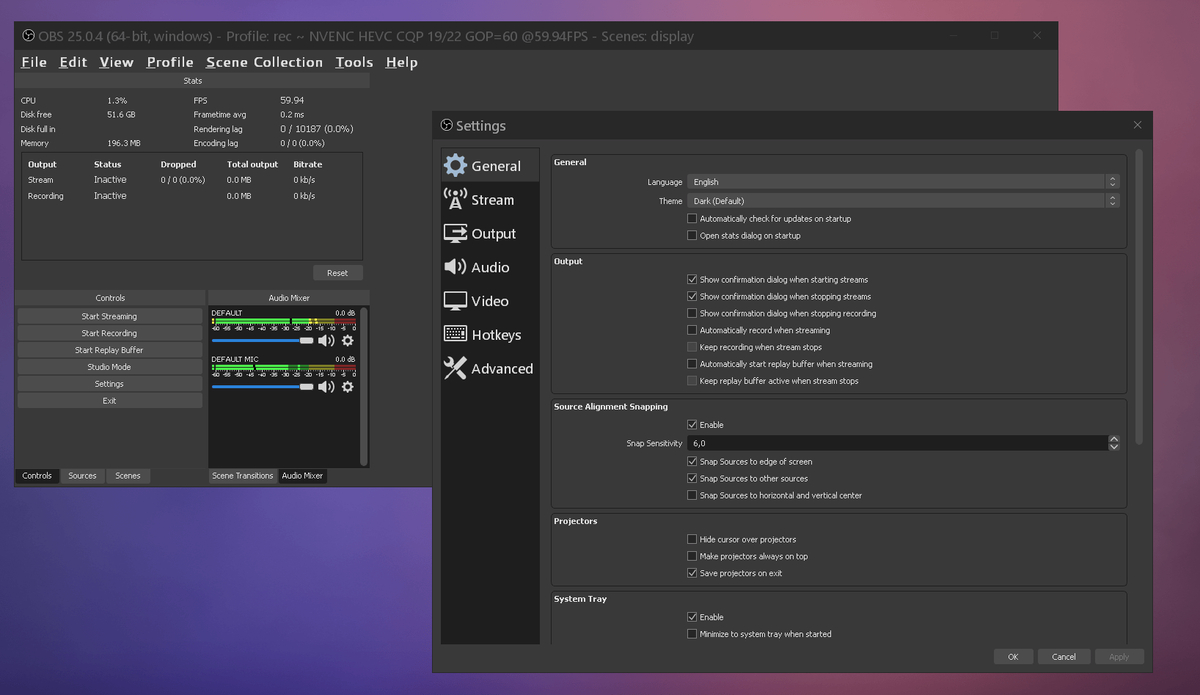1200x695 pixels.
Task: Go to Video settings section
Action: (489, 301)
